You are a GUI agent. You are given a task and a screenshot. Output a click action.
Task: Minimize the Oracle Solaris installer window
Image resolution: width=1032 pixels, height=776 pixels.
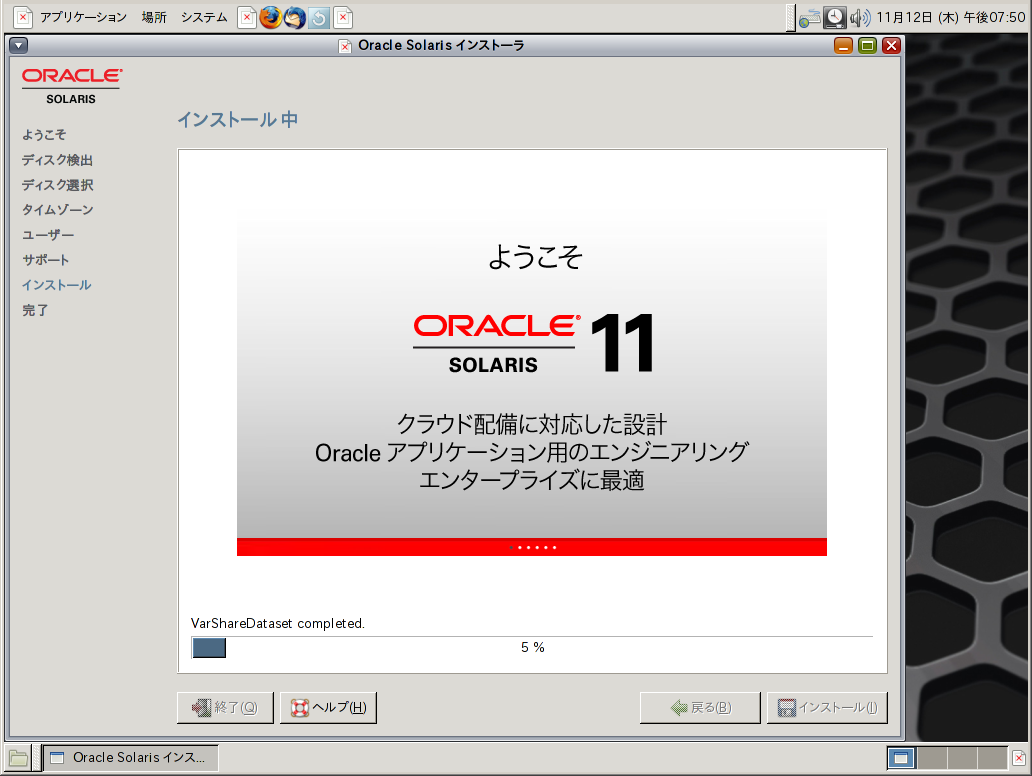coord(843,45)
